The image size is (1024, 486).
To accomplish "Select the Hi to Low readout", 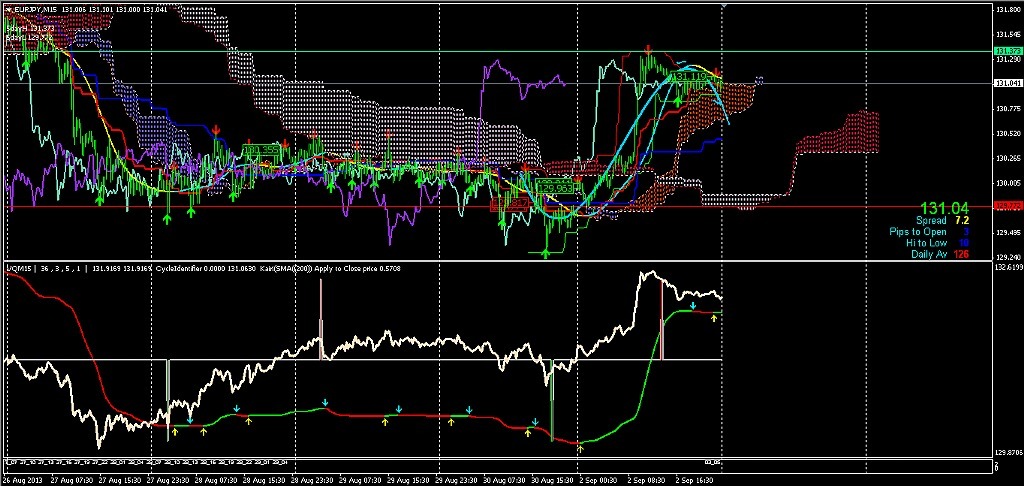I will (937, 243).
